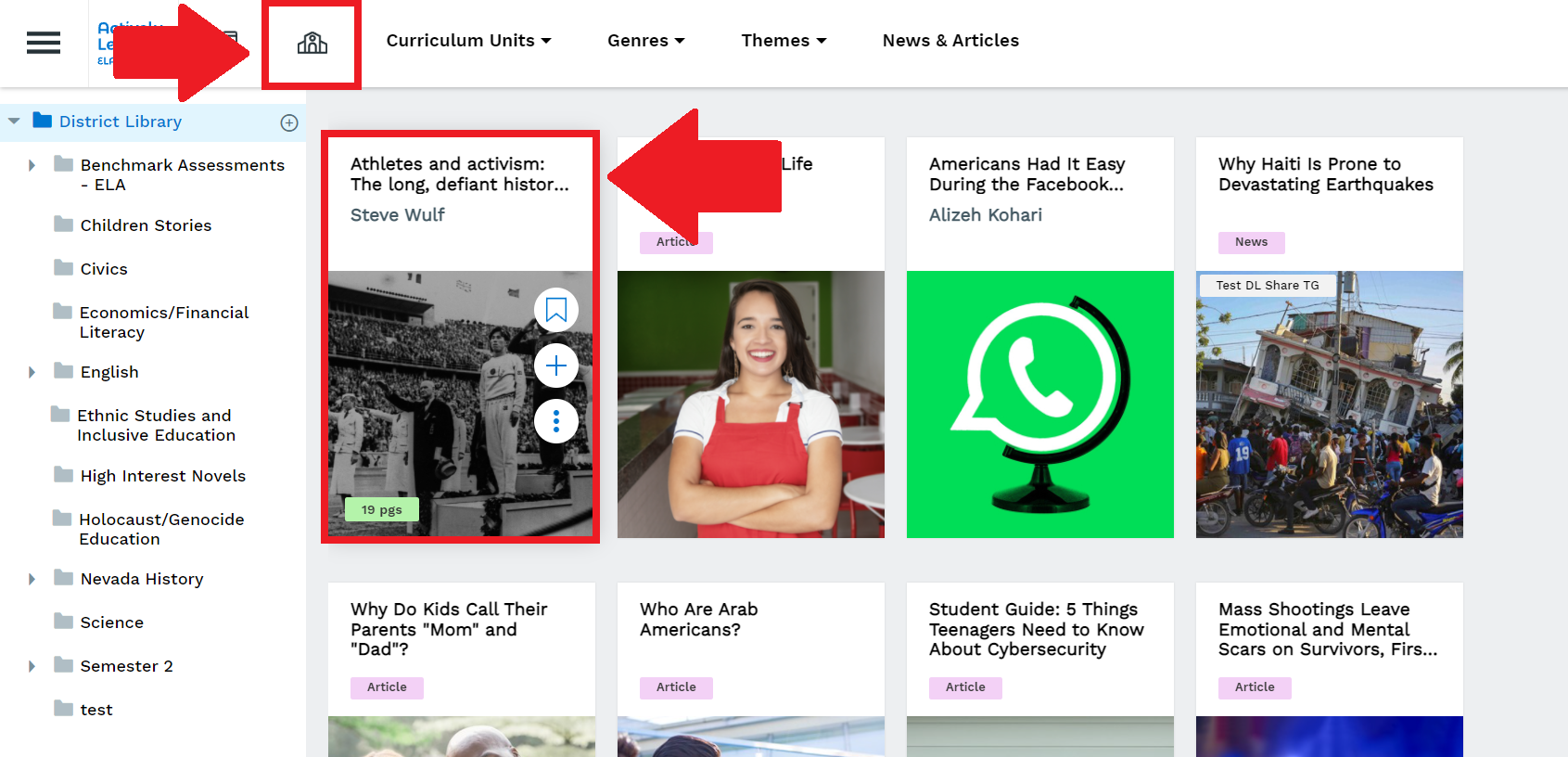Open Why Haiti Is Prone to Earthquakes

[1326, 174]
